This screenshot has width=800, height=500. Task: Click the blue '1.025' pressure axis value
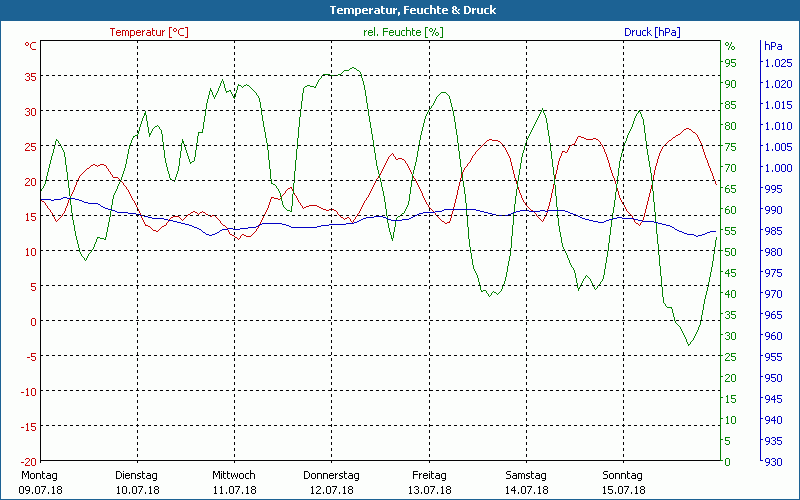tap(778, 63)
